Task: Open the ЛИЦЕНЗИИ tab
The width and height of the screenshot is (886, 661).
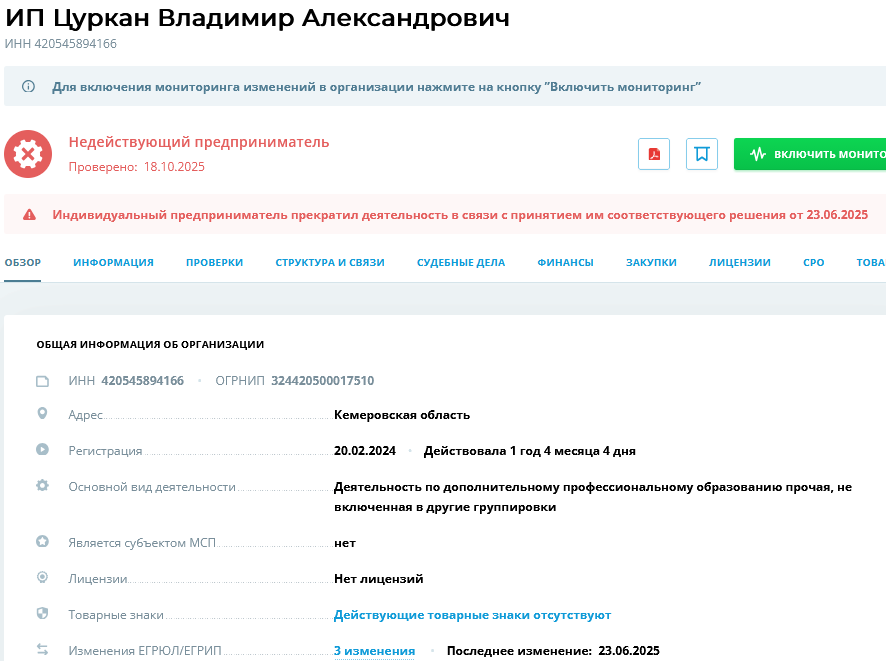Action: click(x=738, y=261)
